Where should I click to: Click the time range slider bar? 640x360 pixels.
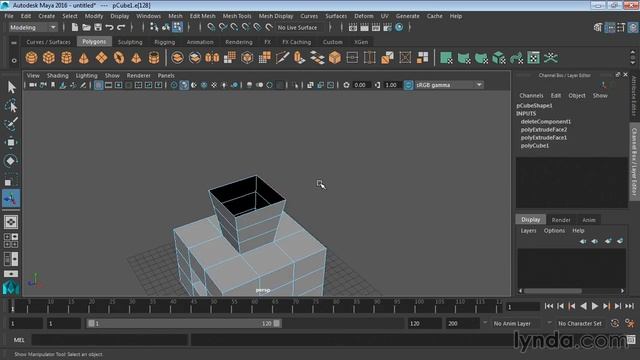click(x=184, y=323)
